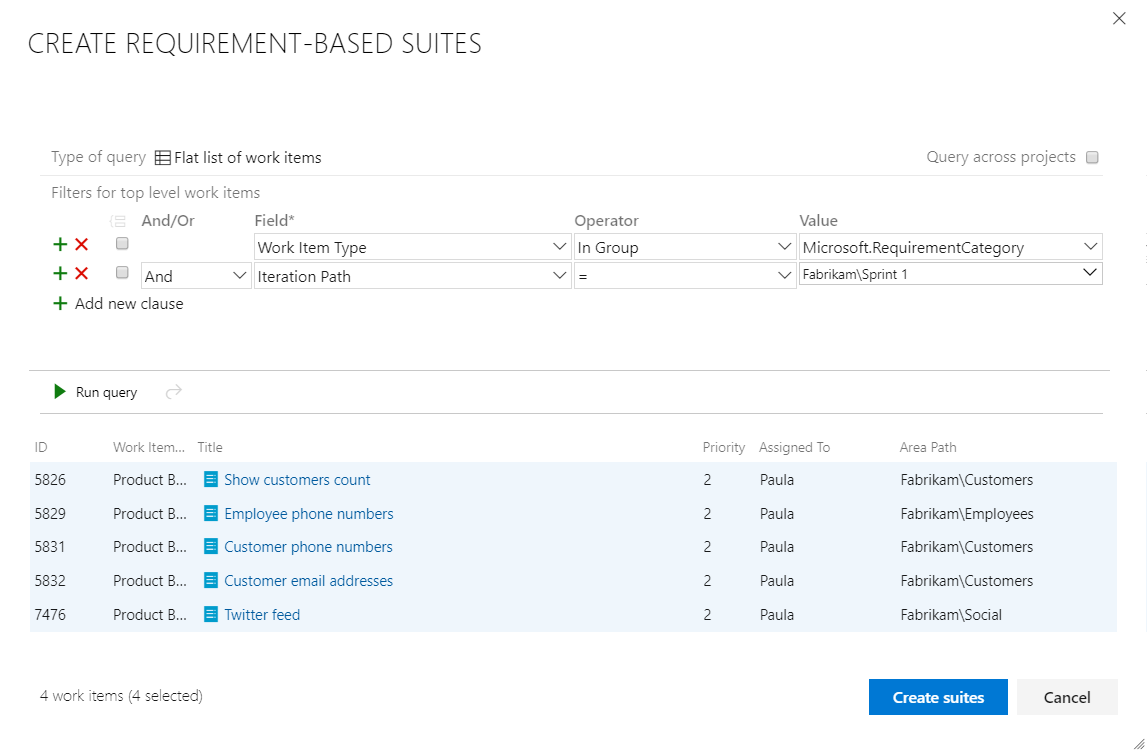Remove the Work Item Type clause

click(81, 244)
